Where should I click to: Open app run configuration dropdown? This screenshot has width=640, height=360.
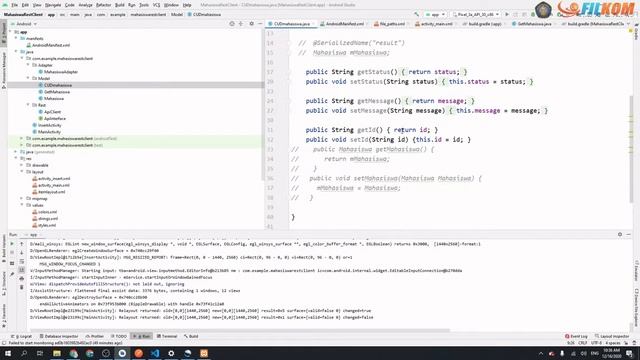436,14
